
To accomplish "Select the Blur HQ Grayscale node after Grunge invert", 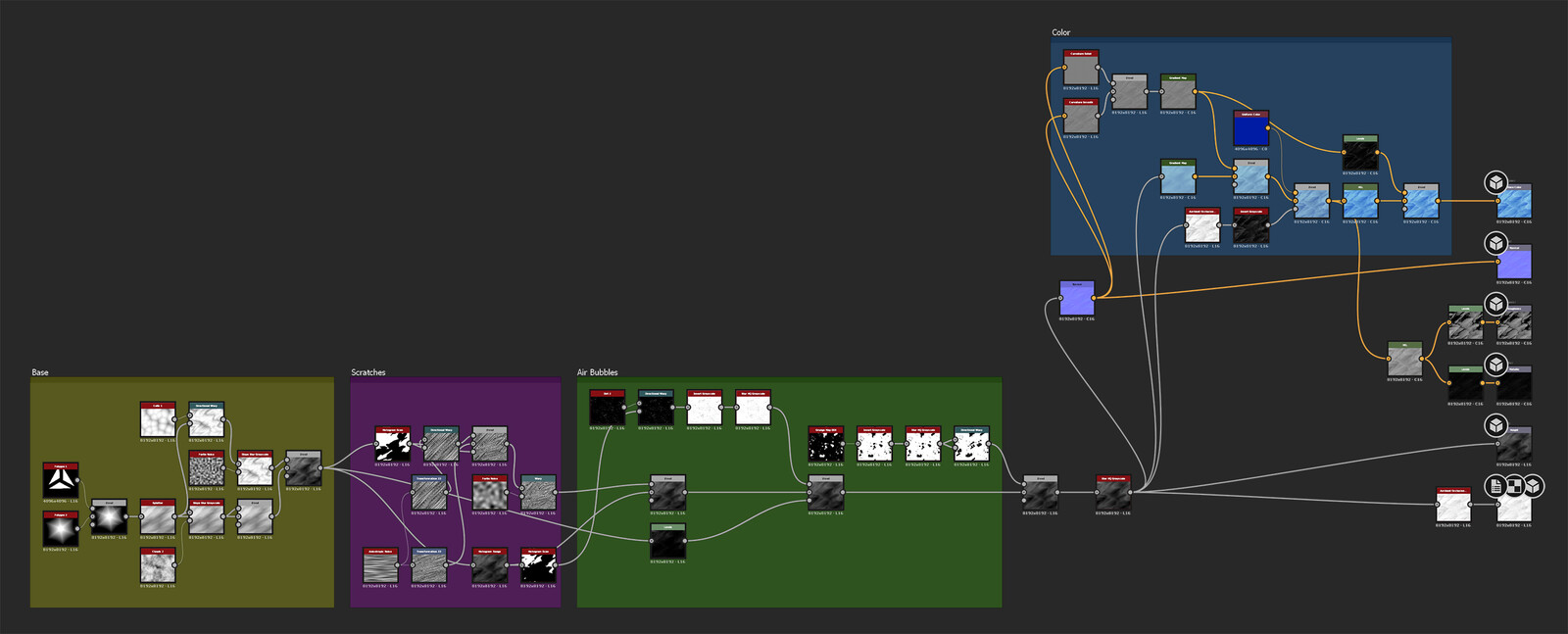I will [x=922, y=444].
